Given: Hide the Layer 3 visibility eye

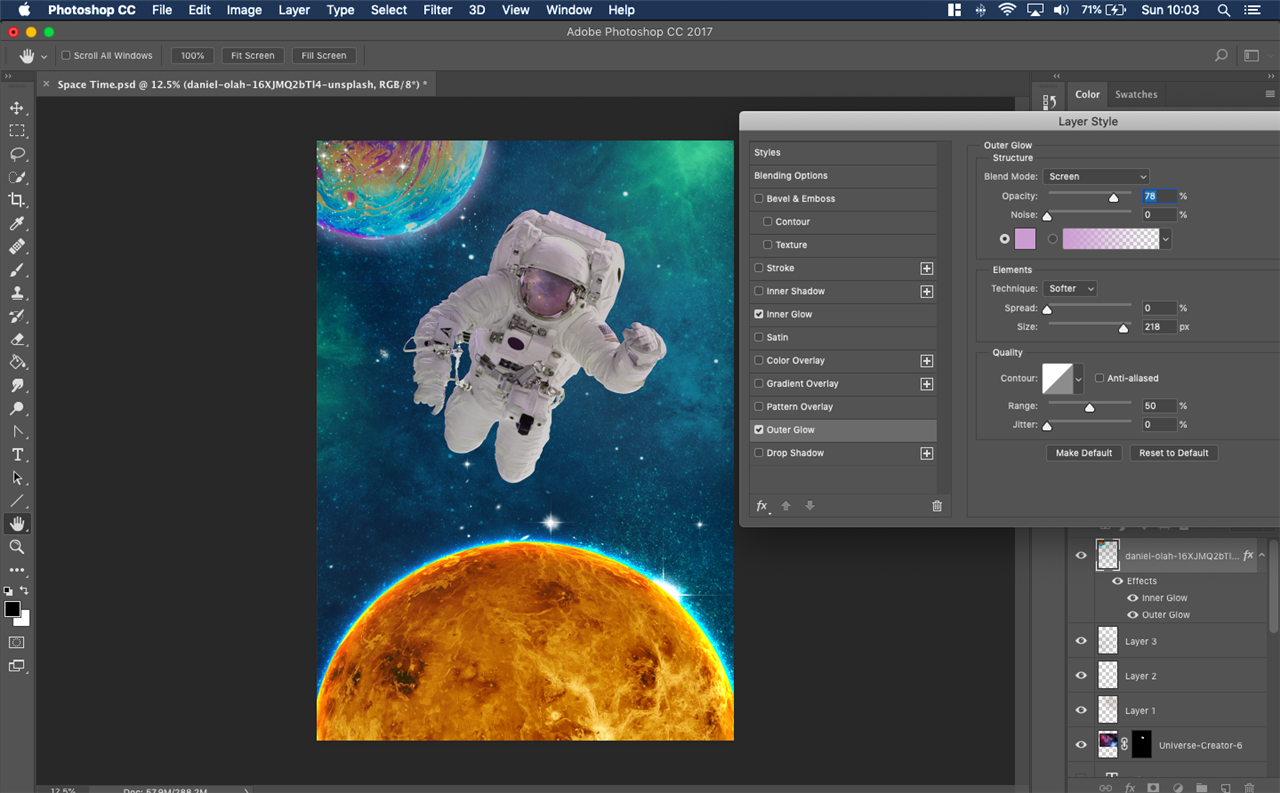Looking at the screenshot, I should (1081, 641).
